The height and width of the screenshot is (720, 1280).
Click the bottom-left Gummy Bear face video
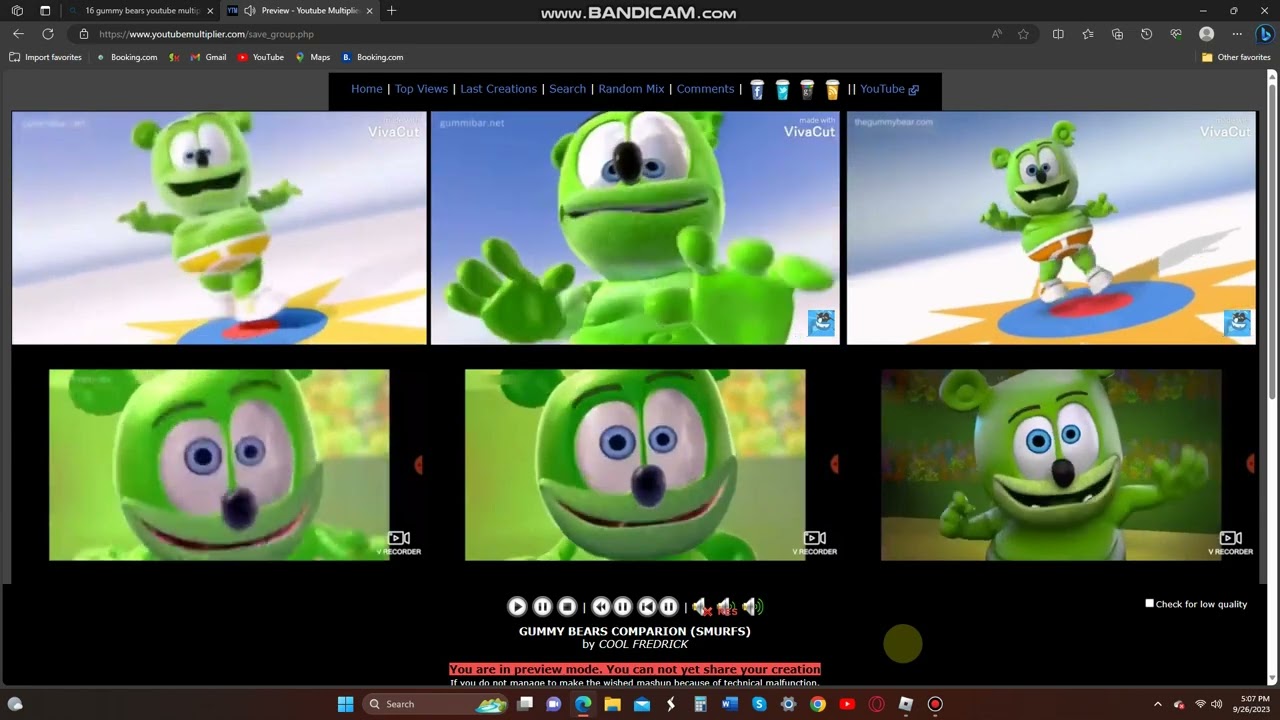tap(219, 465)
